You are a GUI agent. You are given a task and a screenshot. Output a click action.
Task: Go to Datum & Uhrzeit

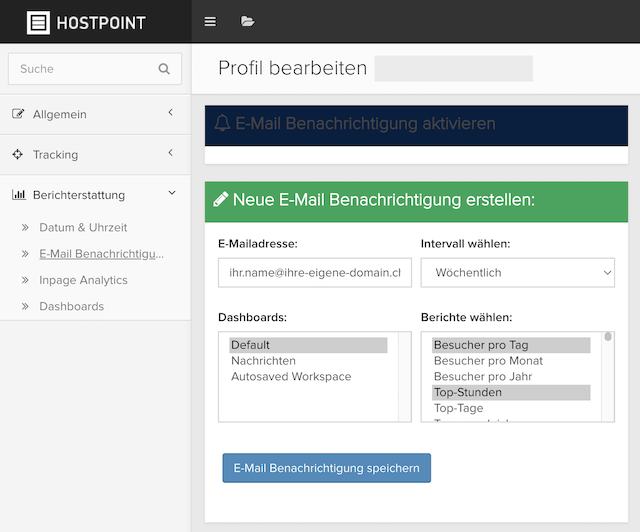pos(83,227)
